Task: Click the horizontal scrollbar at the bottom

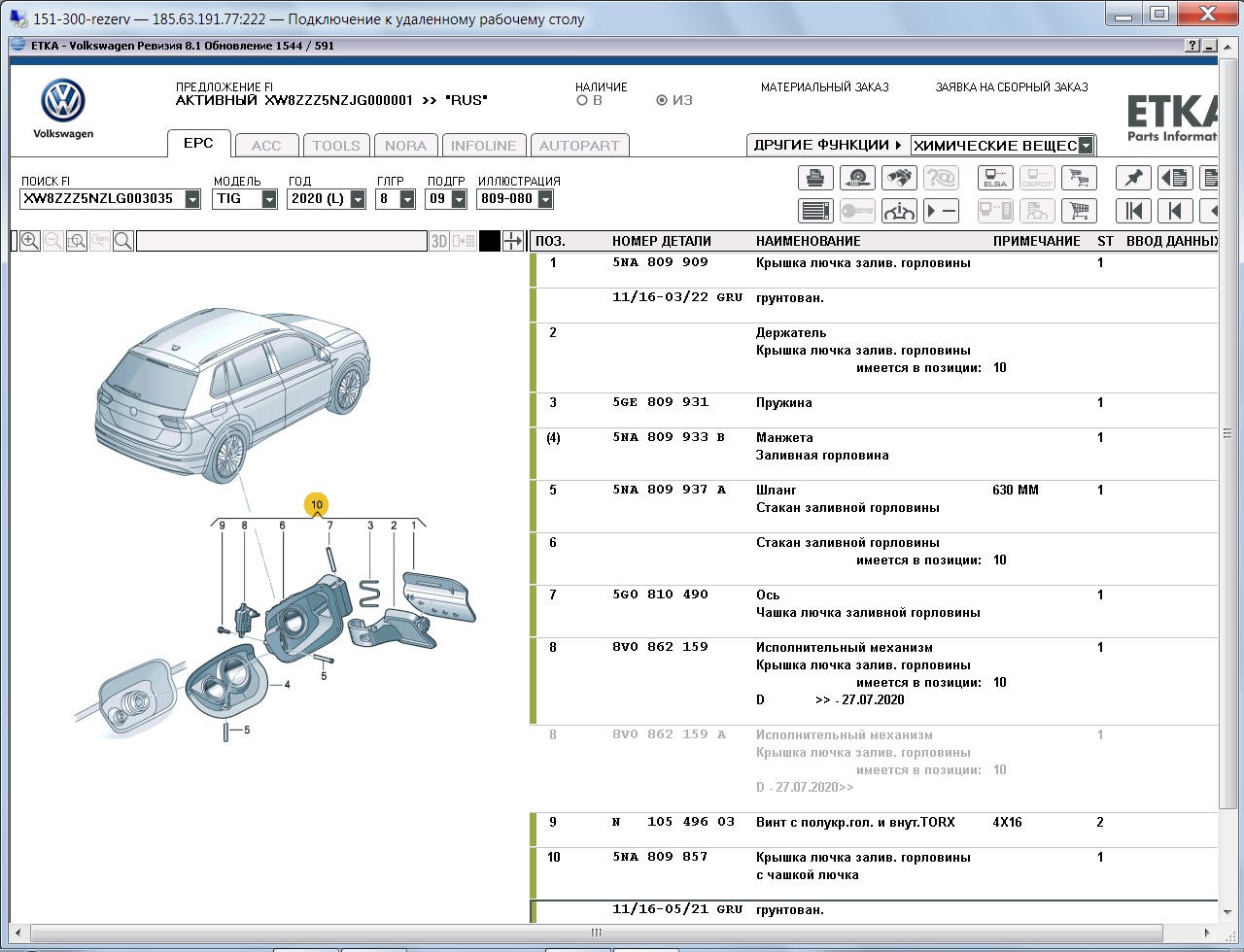Action: tap(596, 933)
